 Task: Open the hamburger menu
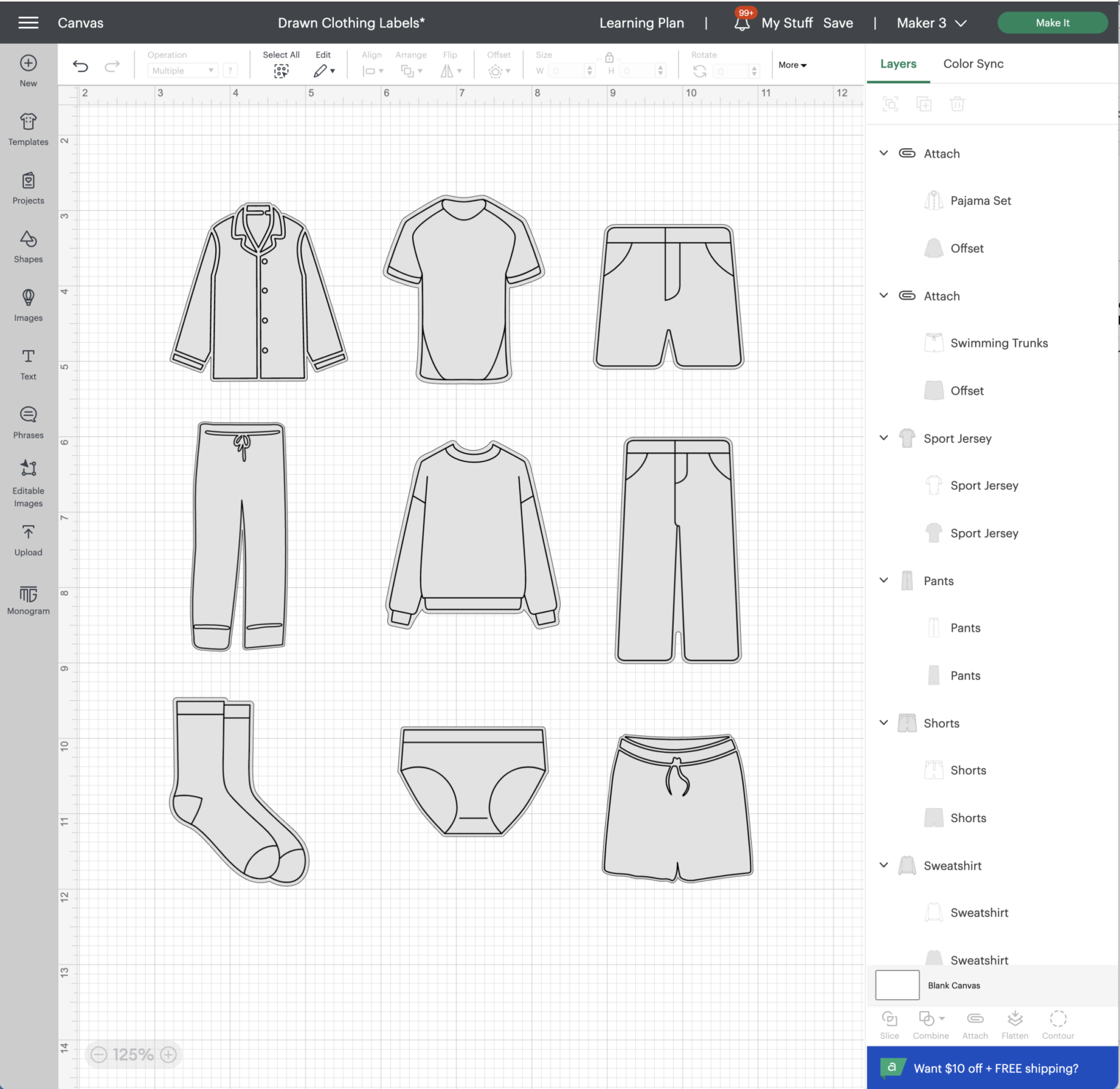pos(28,23)
